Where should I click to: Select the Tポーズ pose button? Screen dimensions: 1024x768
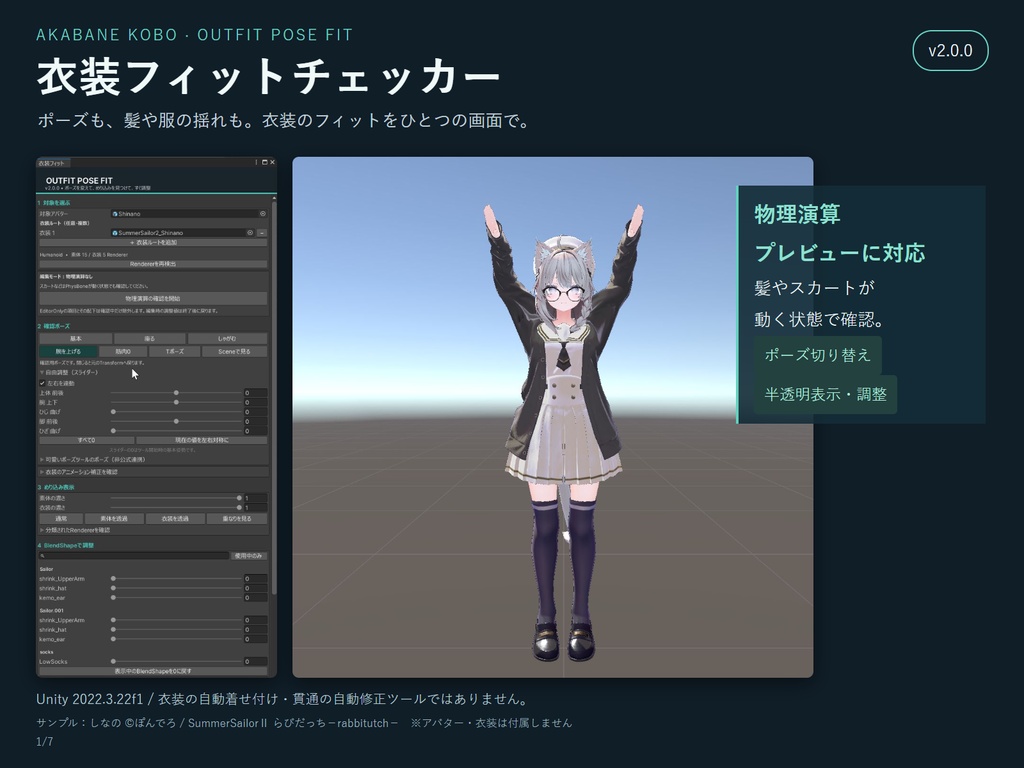[x=174, y=351]
